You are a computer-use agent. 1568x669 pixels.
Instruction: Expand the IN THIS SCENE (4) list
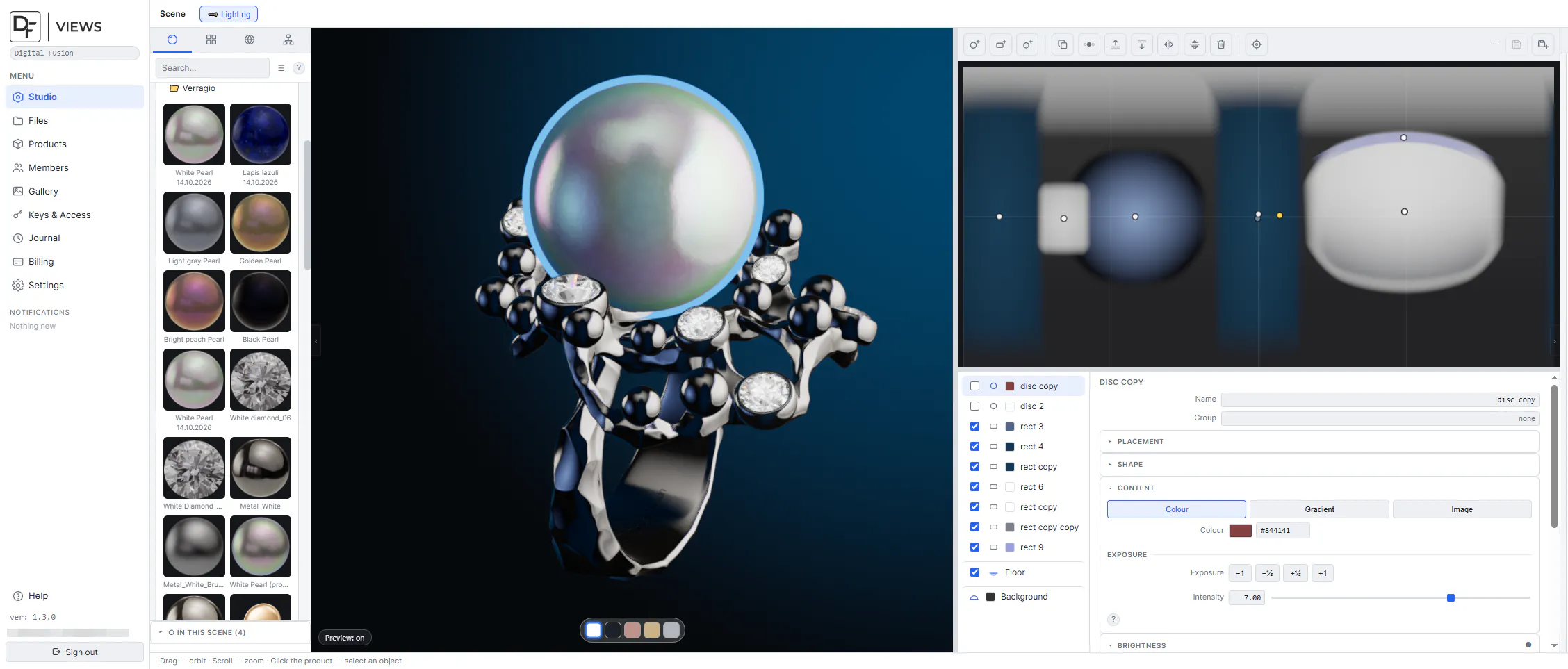(230, 633)
